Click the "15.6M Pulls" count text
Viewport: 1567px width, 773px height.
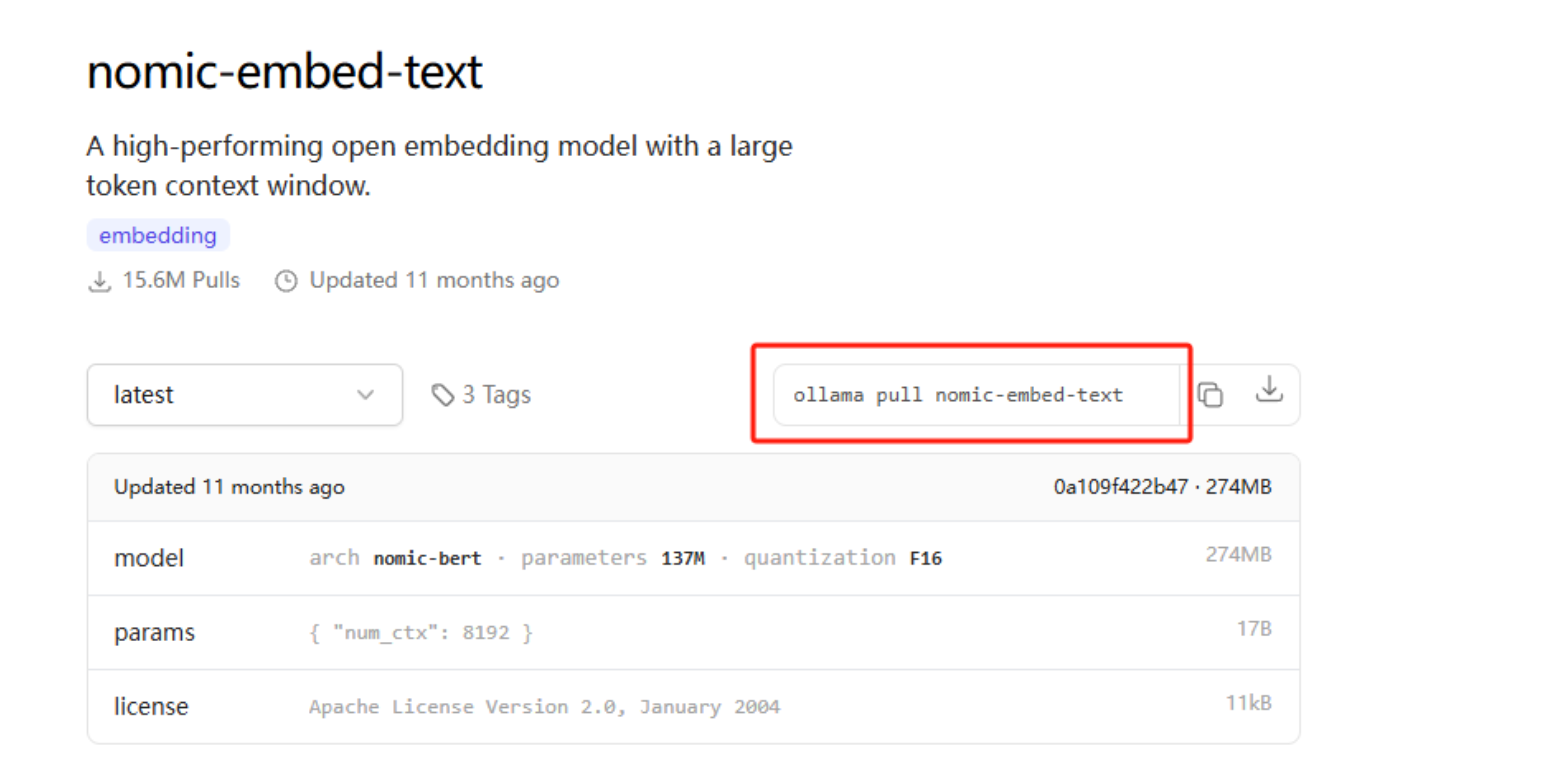[x=181, y=280]
